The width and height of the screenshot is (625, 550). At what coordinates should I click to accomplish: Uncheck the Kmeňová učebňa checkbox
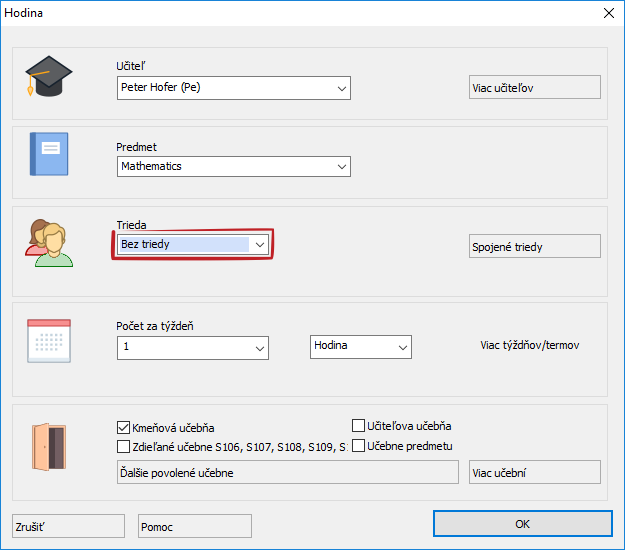[x=124, y=427]
